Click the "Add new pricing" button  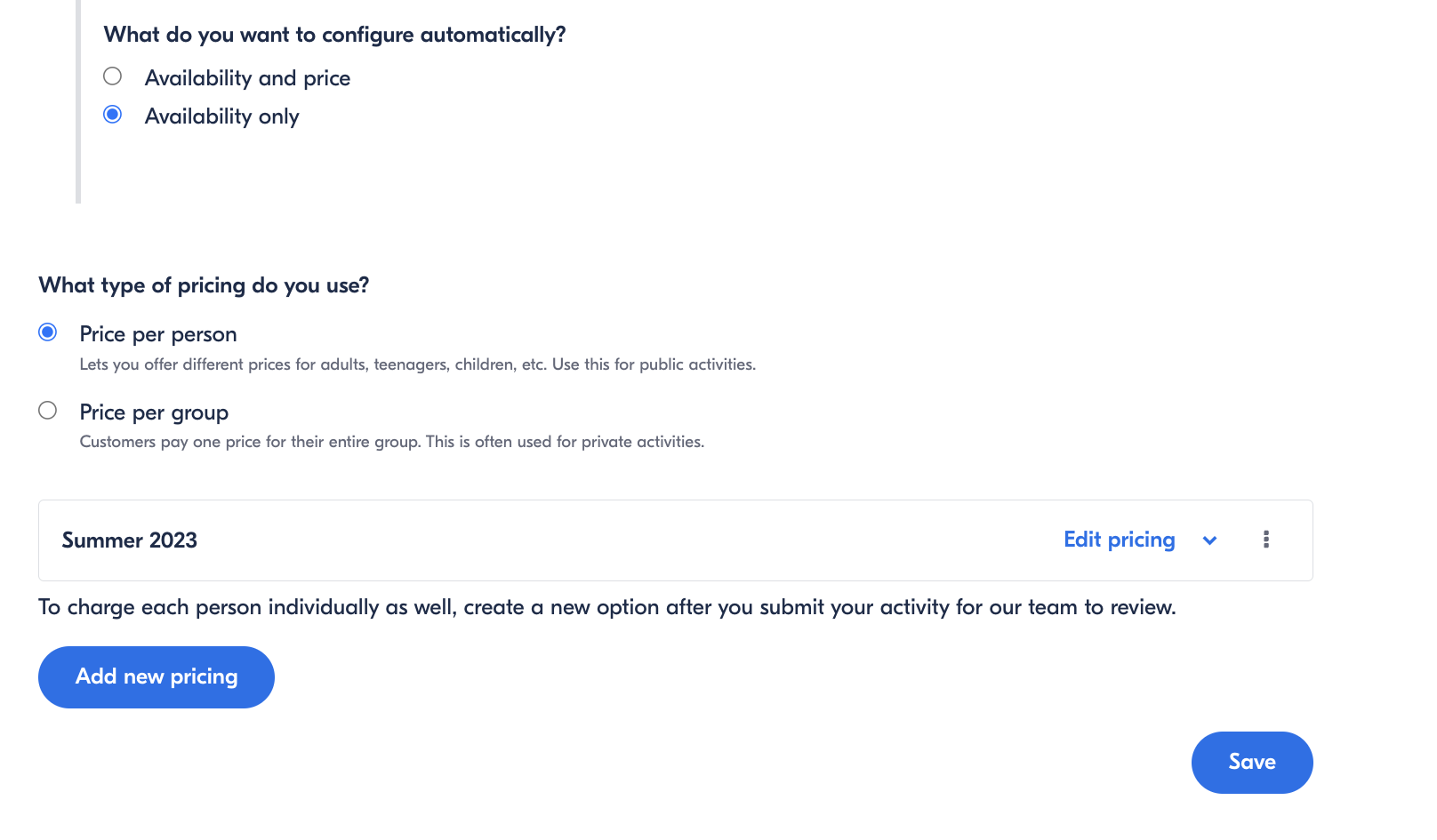click(x=157, y=677)
